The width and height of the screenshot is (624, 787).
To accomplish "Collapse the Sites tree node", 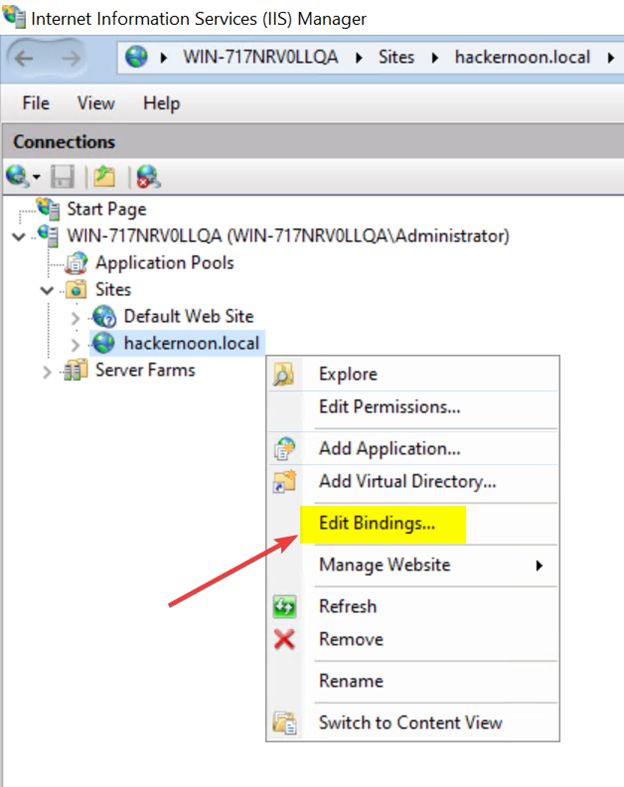I will pos(47,290).
